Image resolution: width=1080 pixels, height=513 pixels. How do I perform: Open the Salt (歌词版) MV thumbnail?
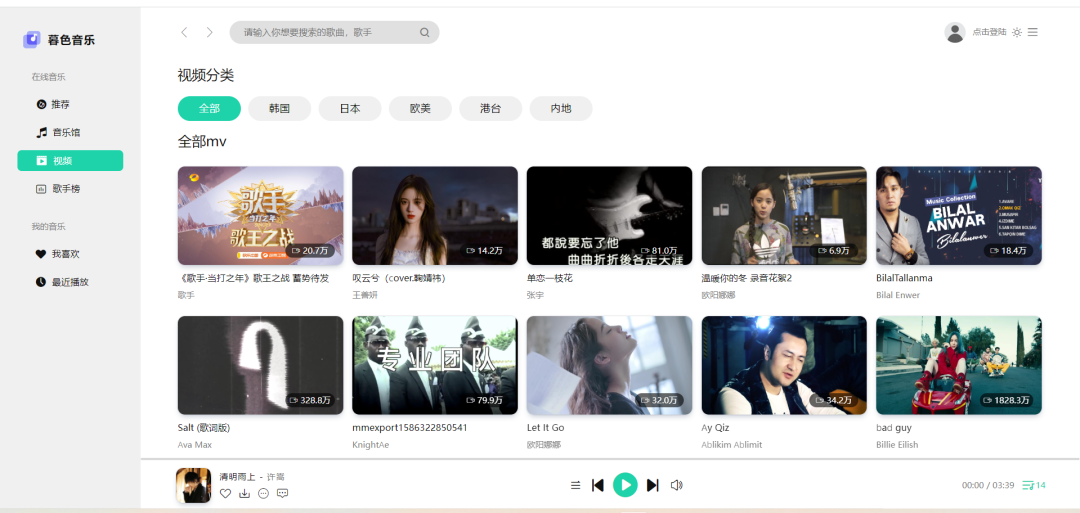(260, 365)
